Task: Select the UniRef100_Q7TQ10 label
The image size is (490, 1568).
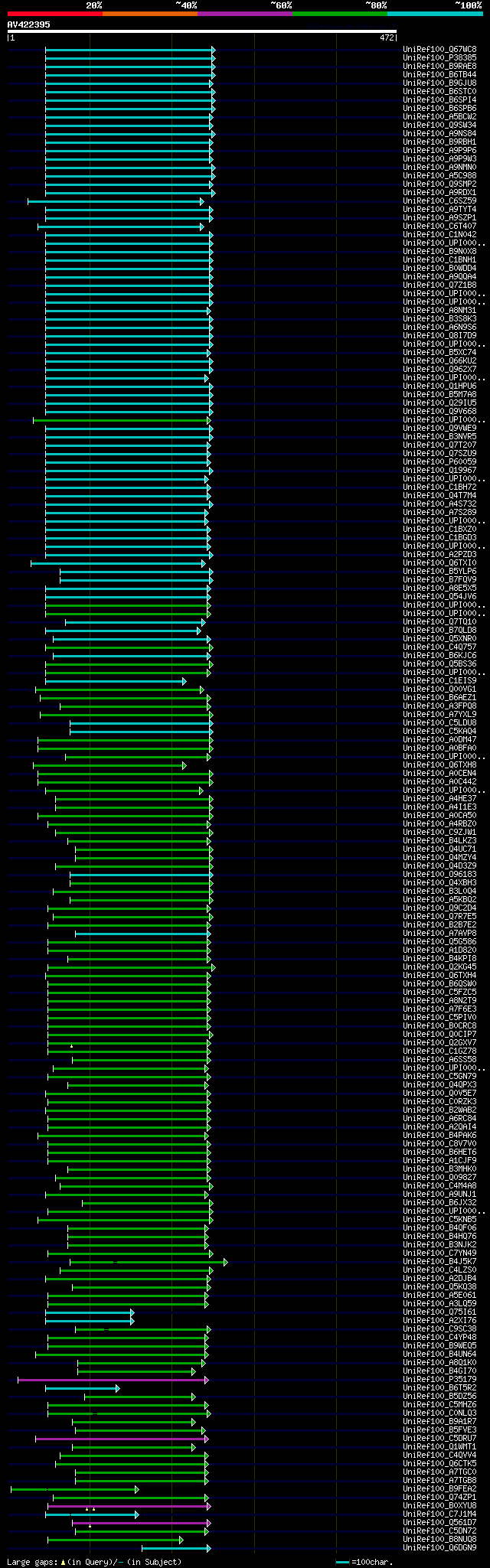Action: 439,622
